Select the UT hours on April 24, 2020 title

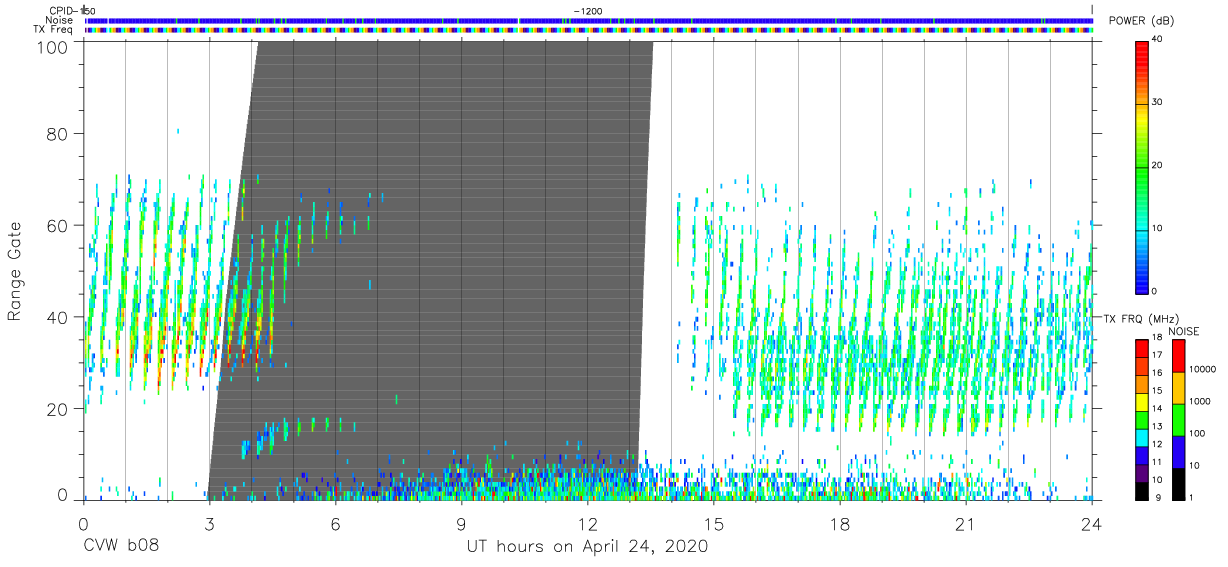[587, 548]
